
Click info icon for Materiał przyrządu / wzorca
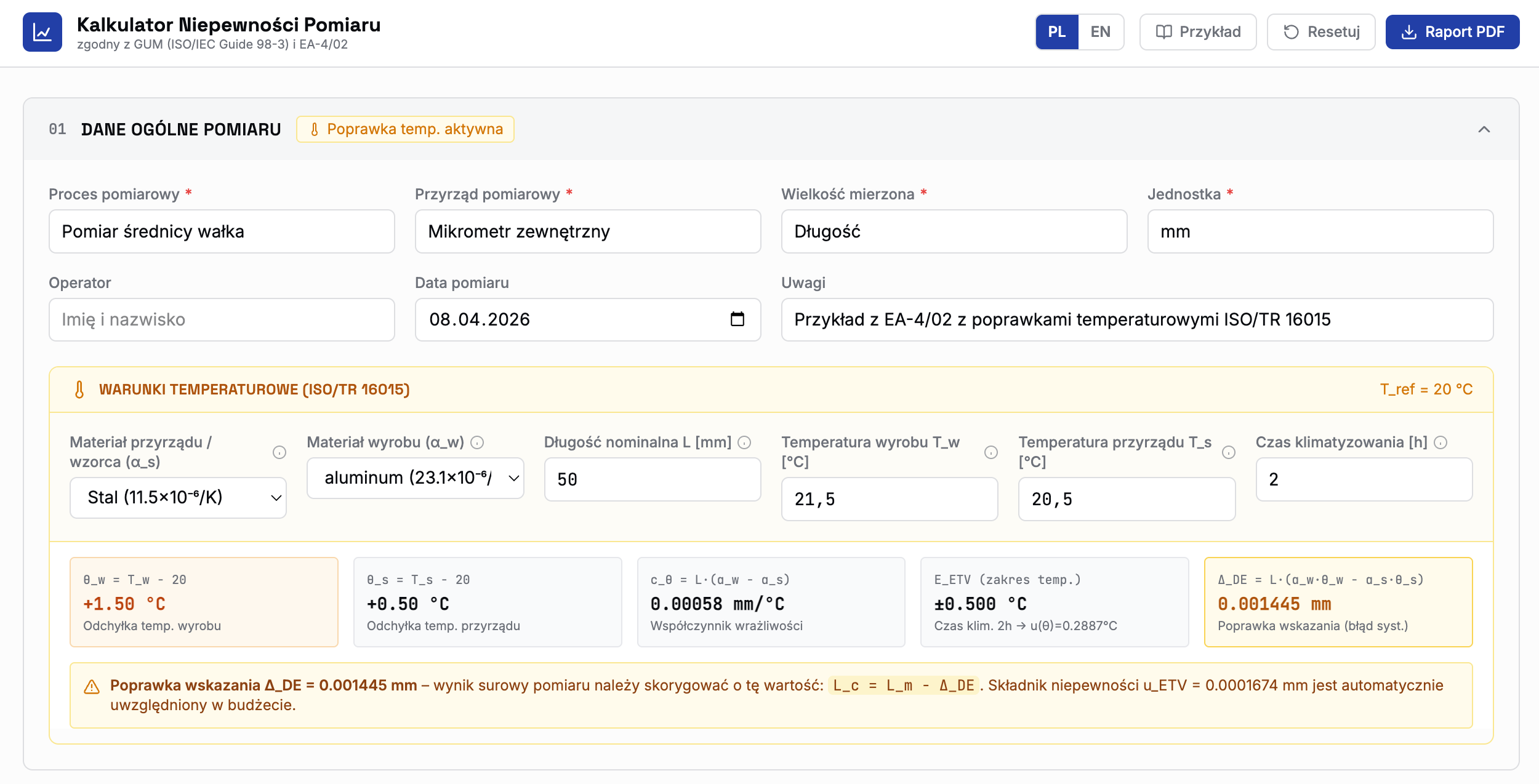coord(279,452)
